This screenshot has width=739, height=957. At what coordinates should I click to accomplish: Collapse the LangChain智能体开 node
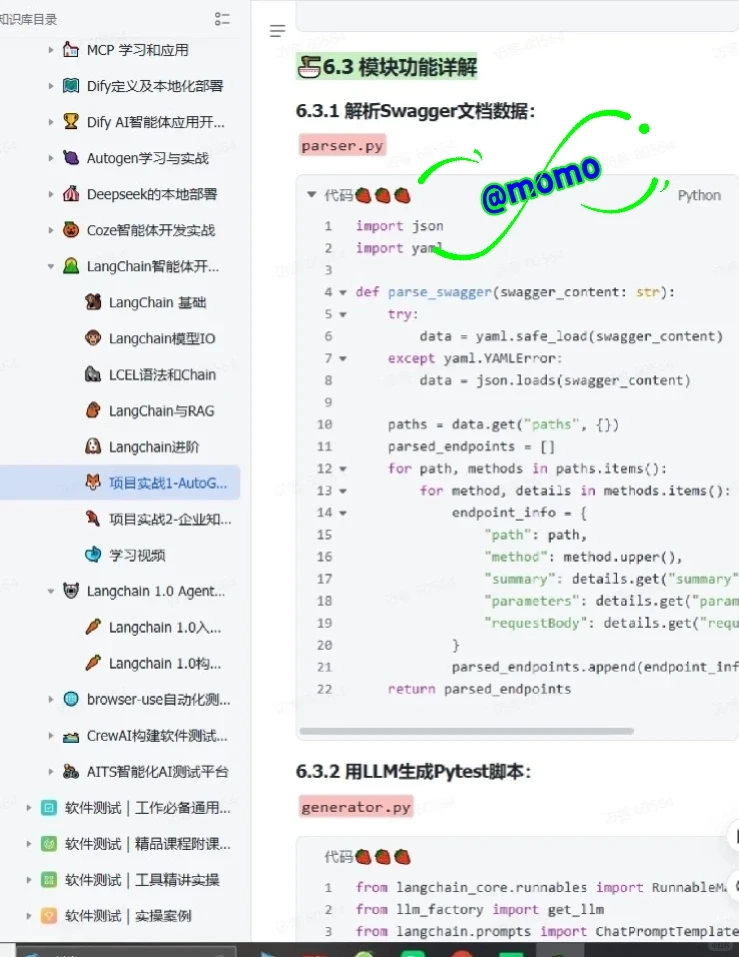coord(51,266)
